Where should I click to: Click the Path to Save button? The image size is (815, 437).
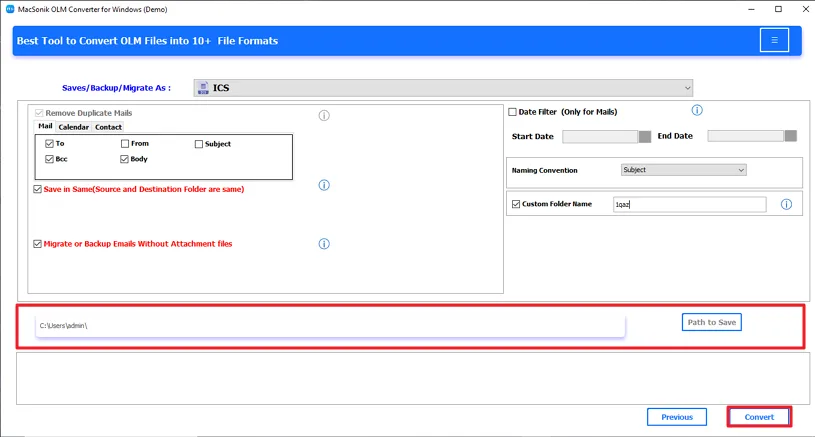(x=712, y=322)
